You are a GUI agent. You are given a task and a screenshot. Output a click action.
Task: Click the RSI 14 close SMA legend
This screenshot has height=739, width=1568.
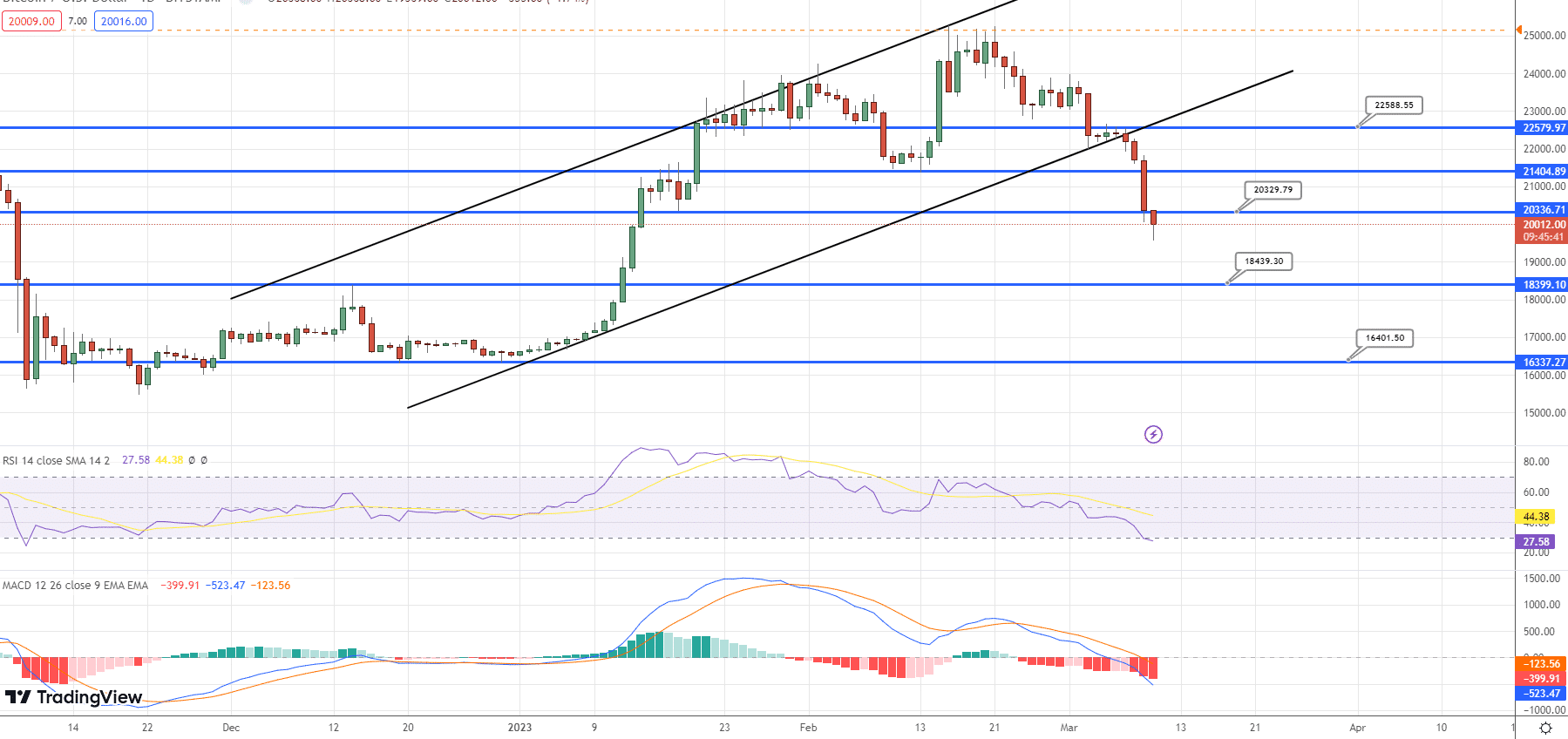point(56,460)
